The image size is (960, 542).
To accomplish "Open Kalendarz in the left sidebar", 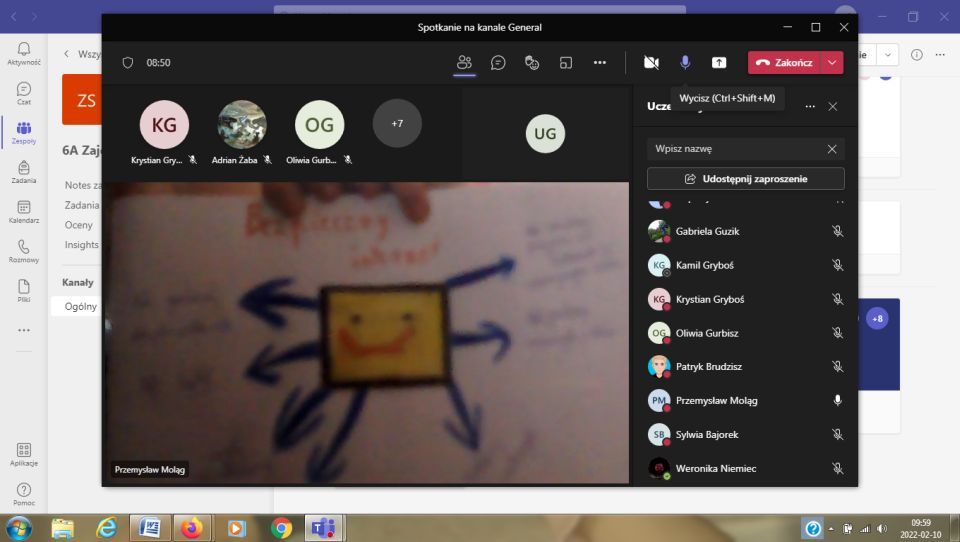I will 24,211.
